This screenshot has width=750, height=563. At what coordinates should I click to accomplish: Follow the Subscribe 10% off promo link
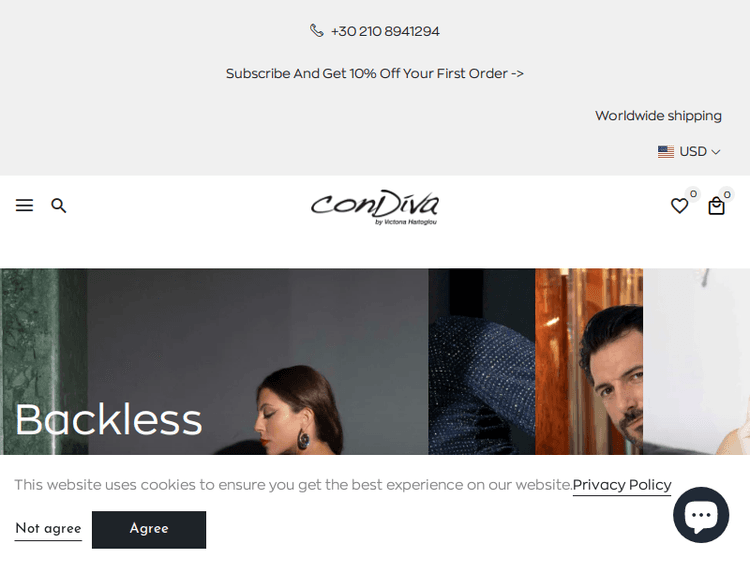[x=375, y=74]
